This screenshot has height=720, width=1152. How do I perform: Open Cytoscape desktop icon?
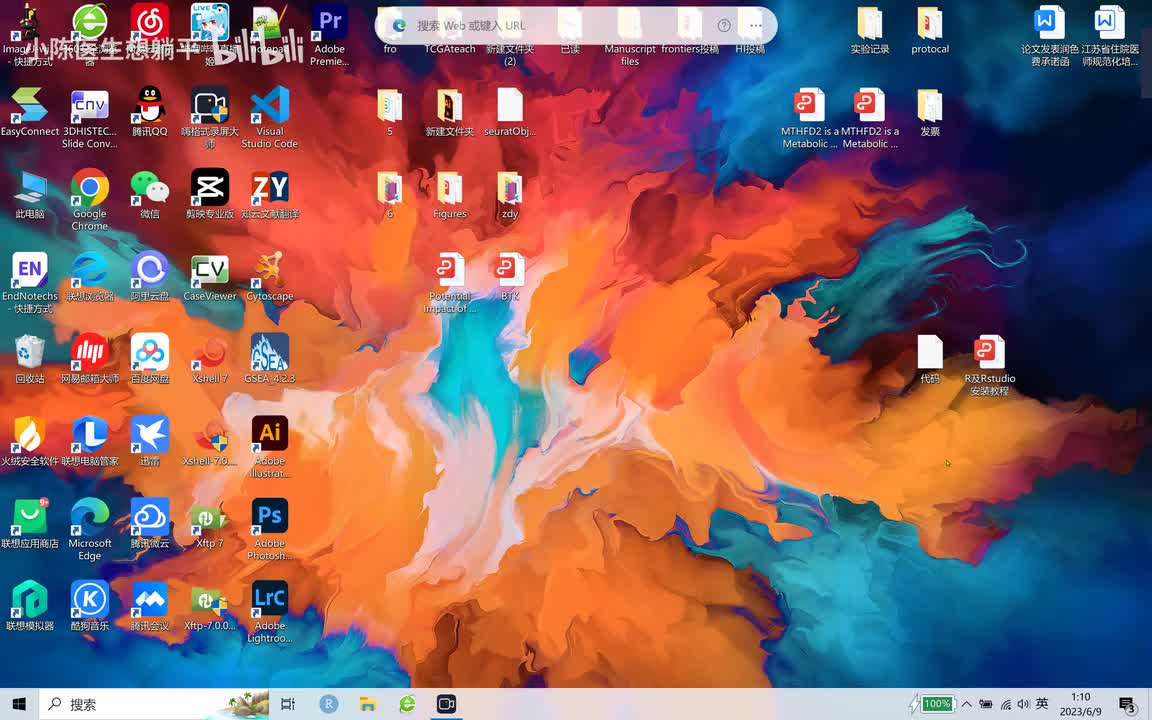pos(270,276)
